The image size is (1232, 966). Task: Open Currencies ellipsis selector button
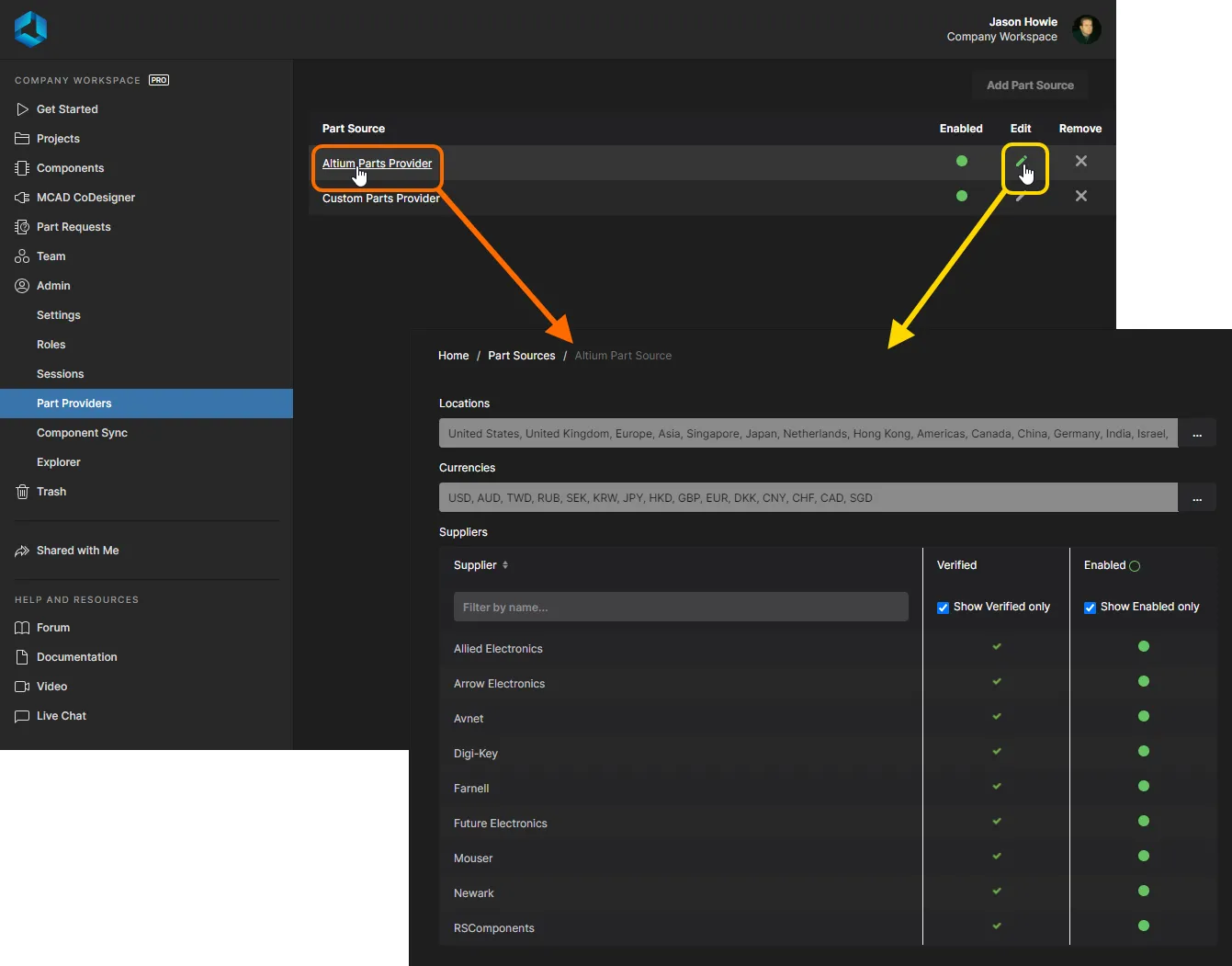[1197, 498]
